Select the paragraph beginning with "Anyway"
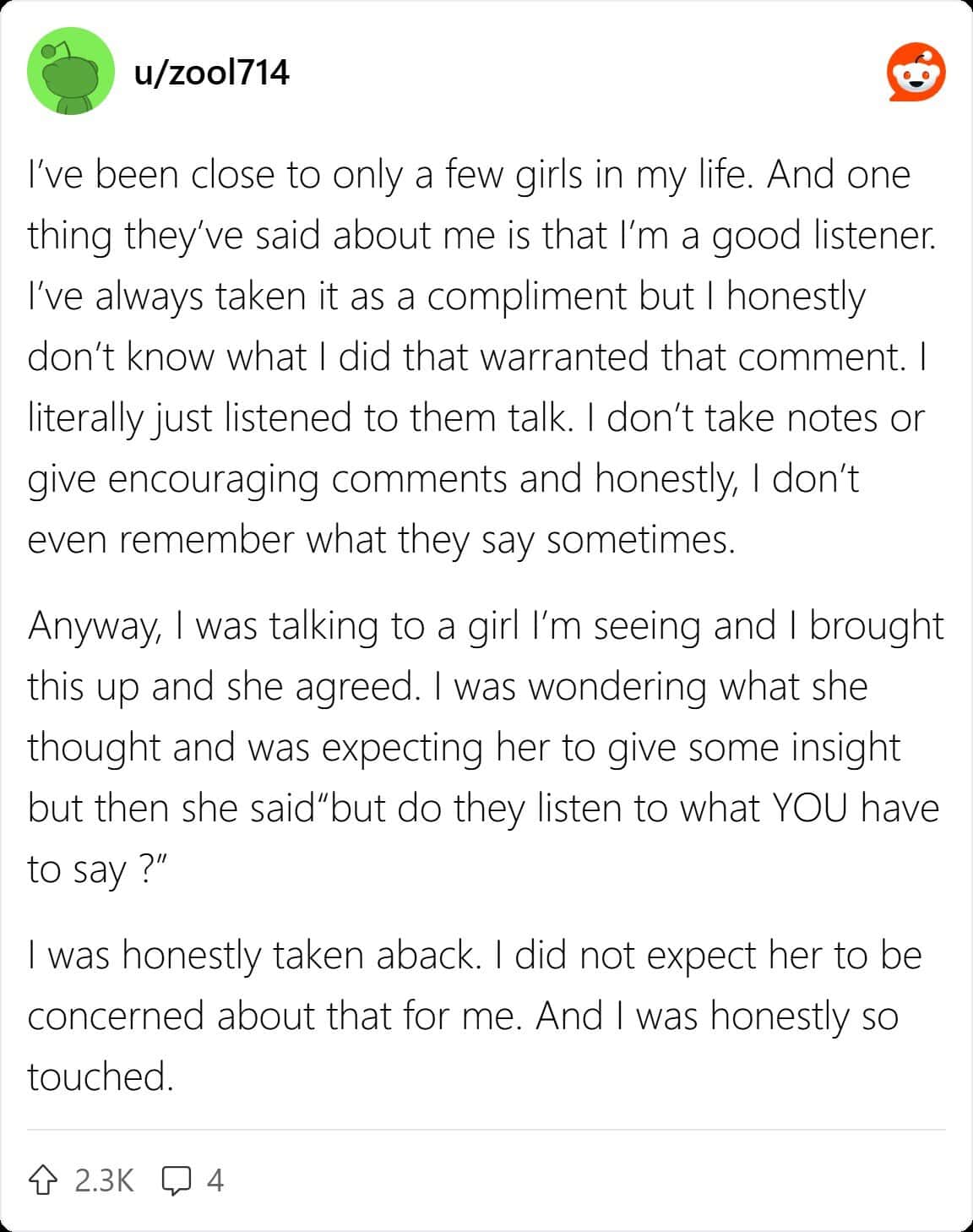The width and height of the screenshot is (973, 1232). tap(485, 747)
